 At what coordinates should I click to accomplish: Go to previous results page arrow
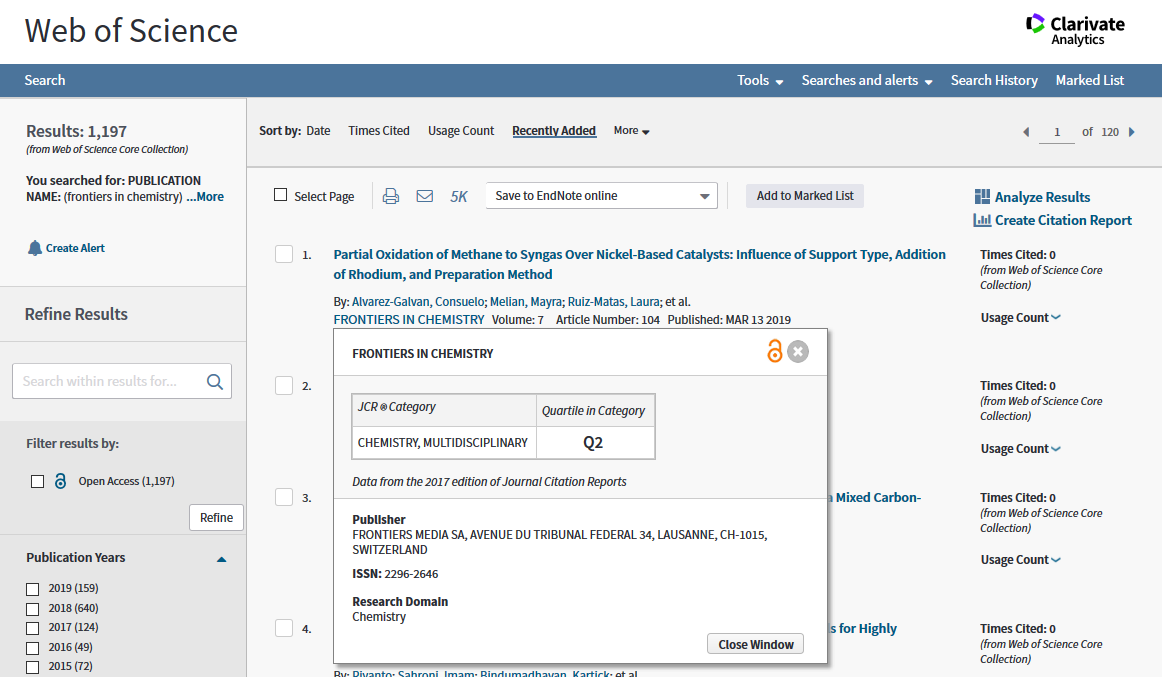point(1026,132)
